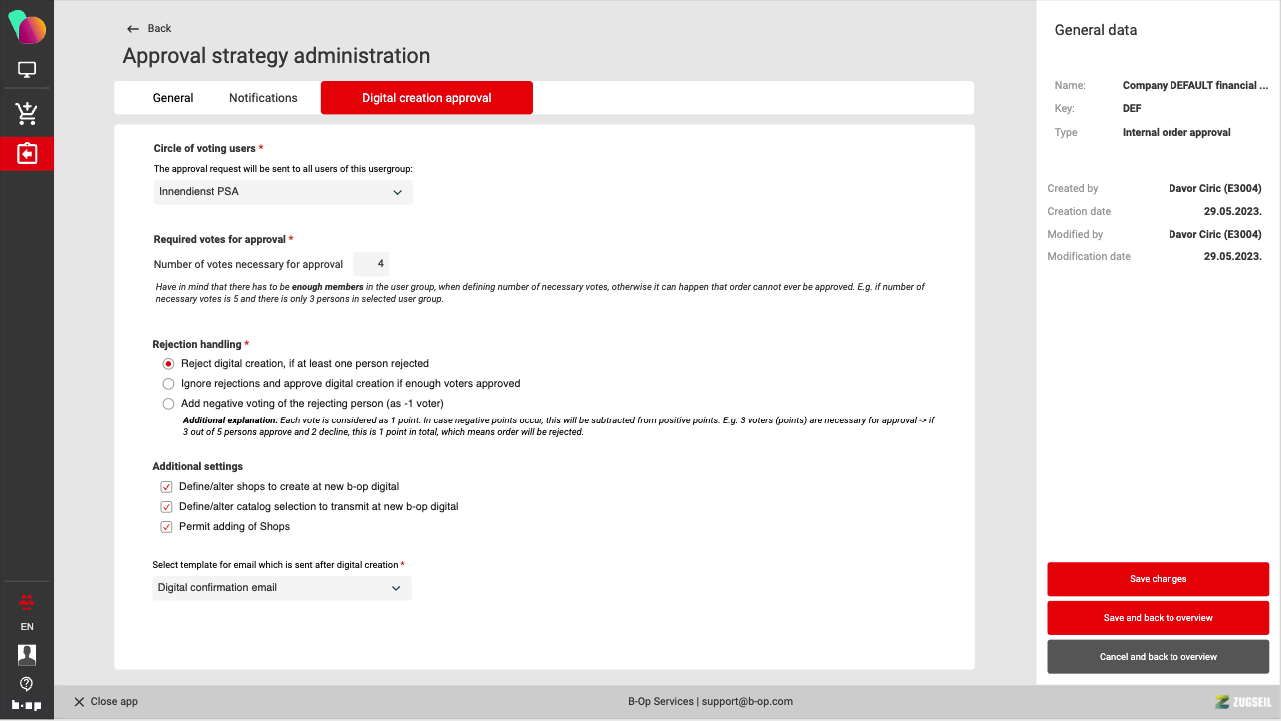Switch to the General tab
Image resolution: width=1281 pixels, height=721 pixels.
pyautogui.click(x=173, y=98)
